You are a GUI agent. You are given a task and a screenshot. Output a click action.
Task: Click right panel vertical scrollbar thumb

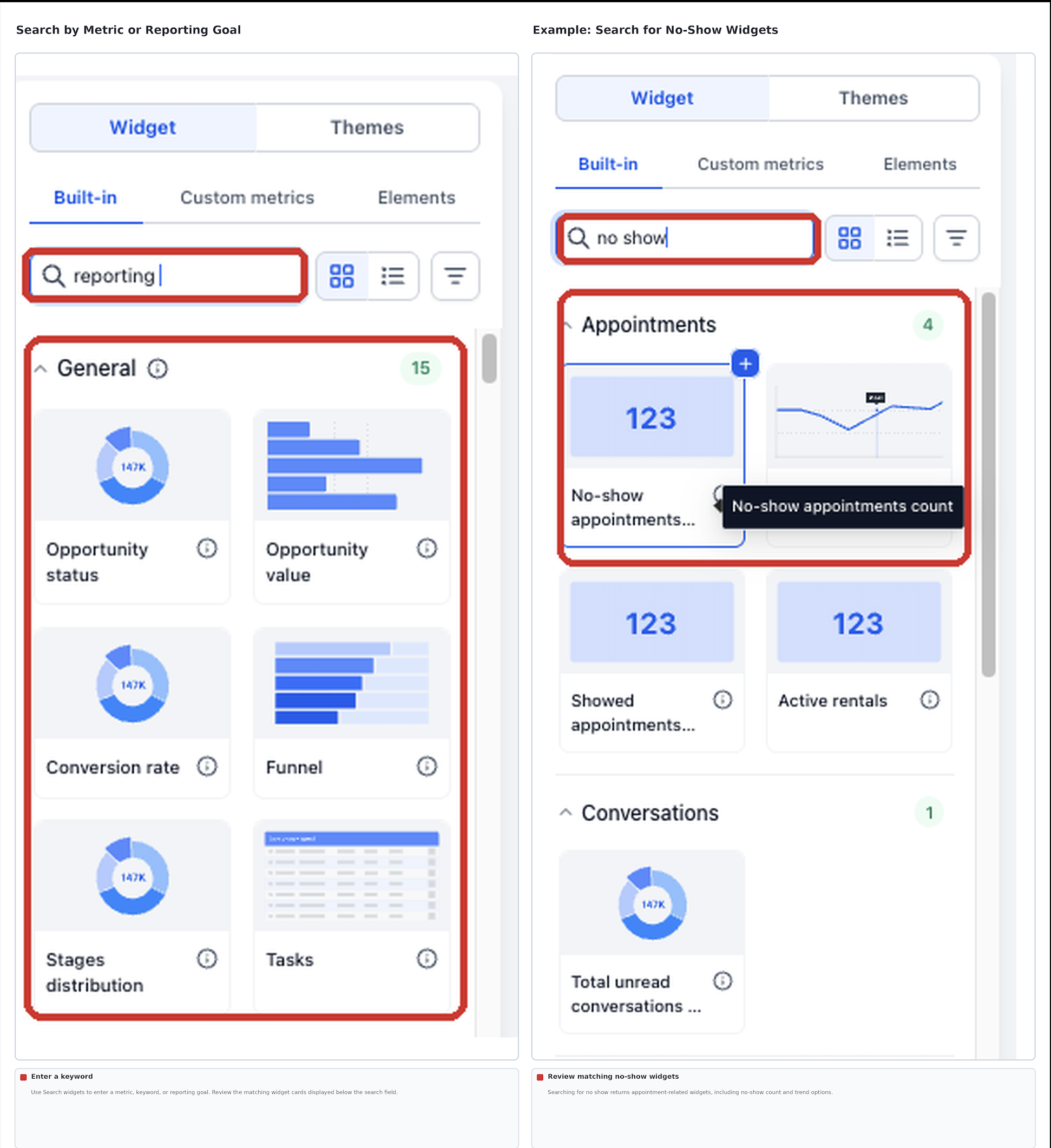coord(988,484)
